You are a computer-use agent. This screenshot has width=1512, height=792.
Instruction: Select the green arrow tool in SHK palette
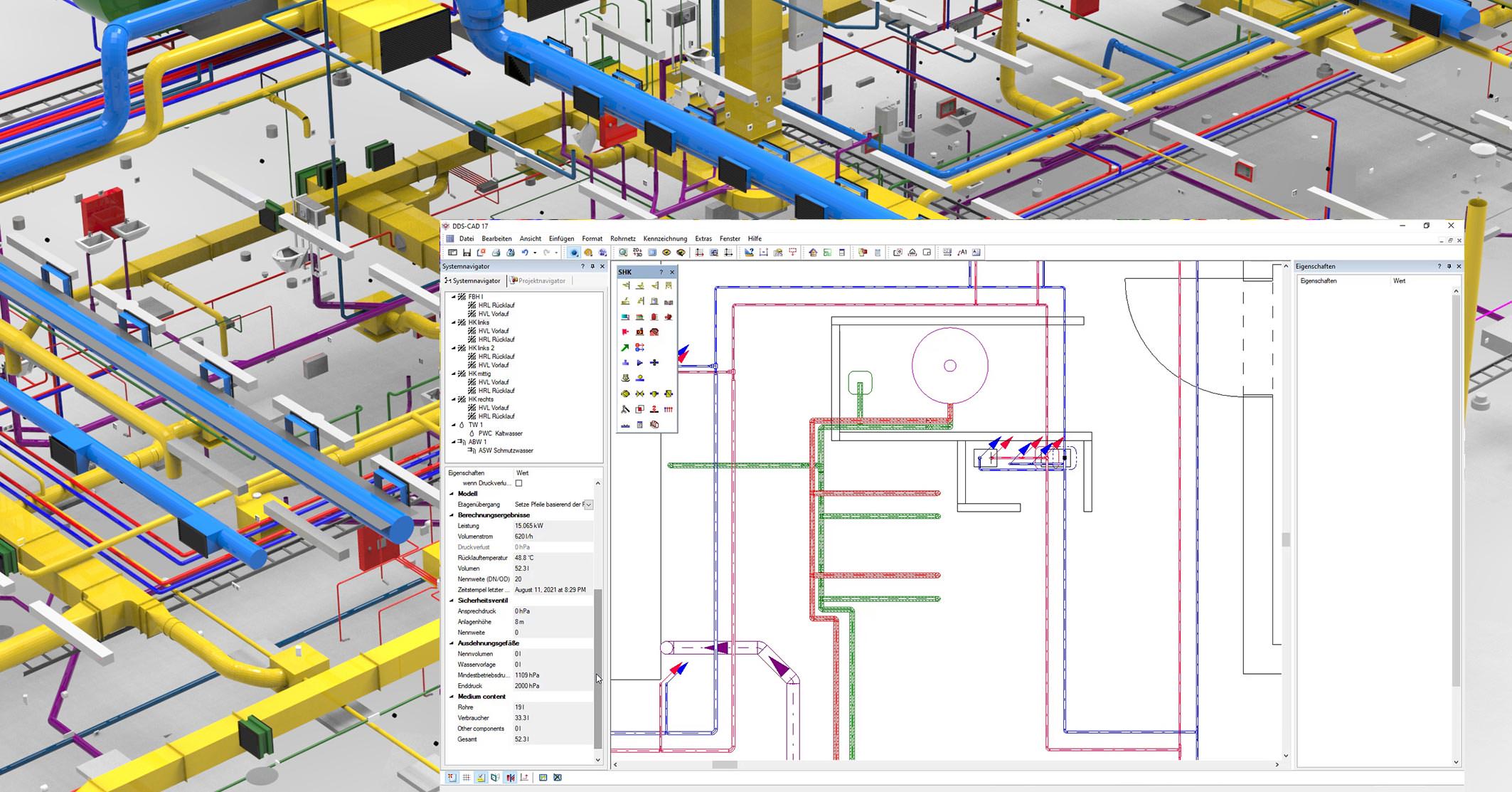625,347
